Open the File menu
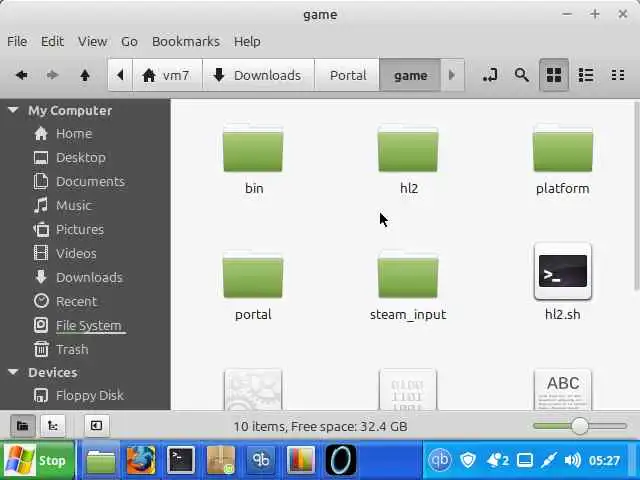640x480 pixels. click(x=17, y=41)
